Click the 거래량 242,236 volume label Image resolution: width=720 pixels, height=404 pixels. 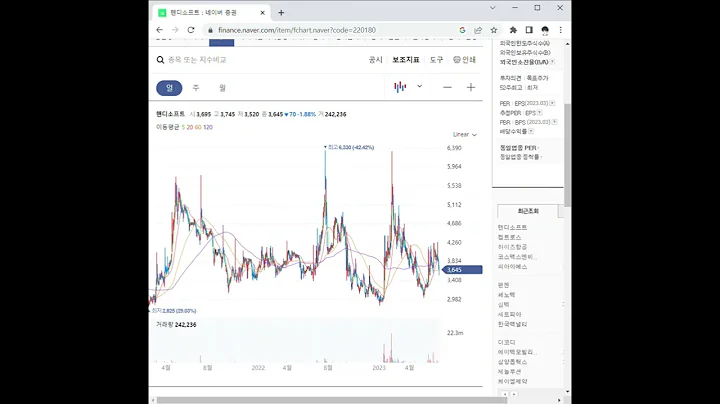(176, 325)
